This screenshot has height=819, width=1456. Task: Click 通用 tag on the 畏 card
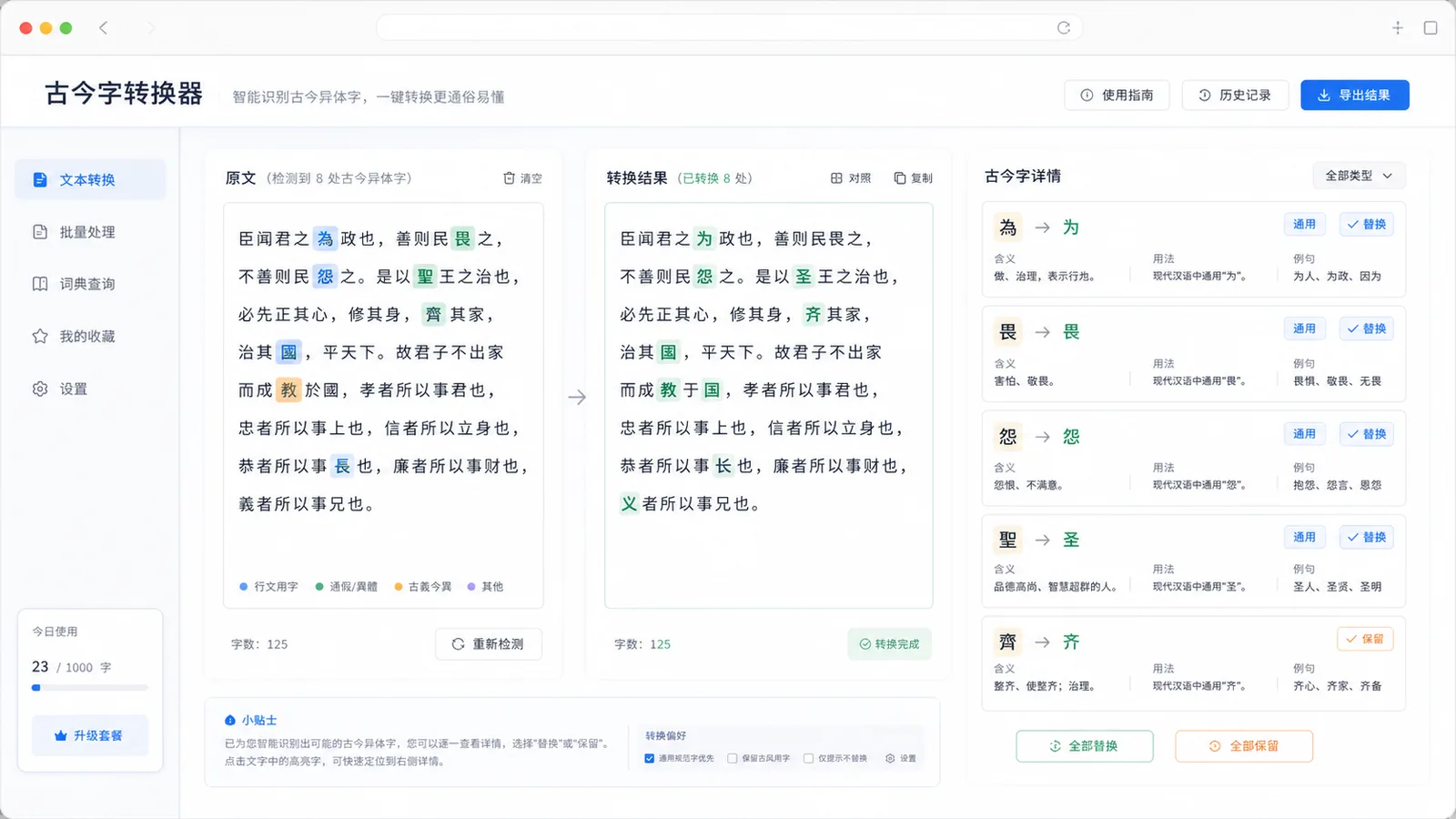tap(1304, 329)
